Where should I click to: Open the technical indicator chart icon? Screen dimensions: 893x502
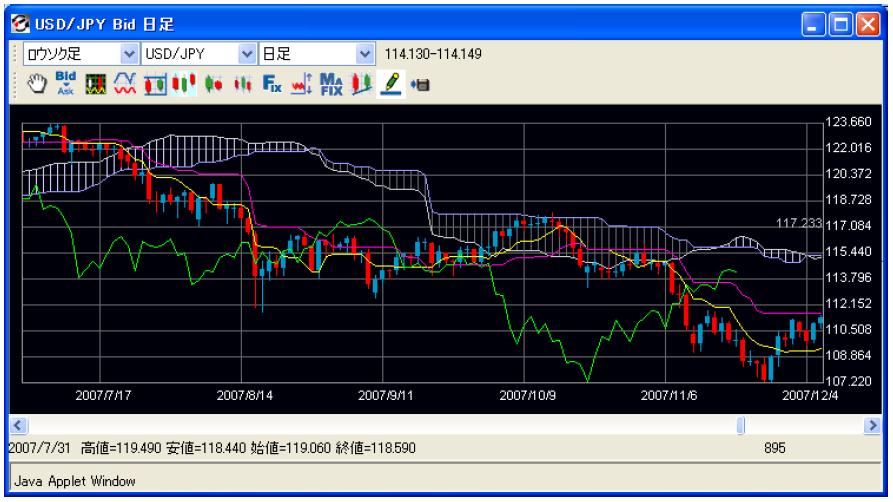(96, 84)
